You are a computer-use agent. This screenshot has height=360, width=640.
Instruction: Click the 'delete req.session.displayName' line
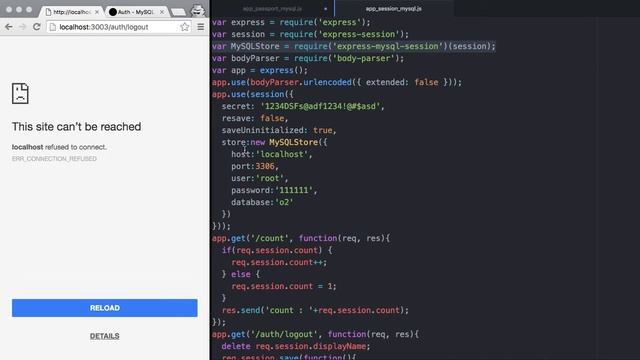(296, 346)
